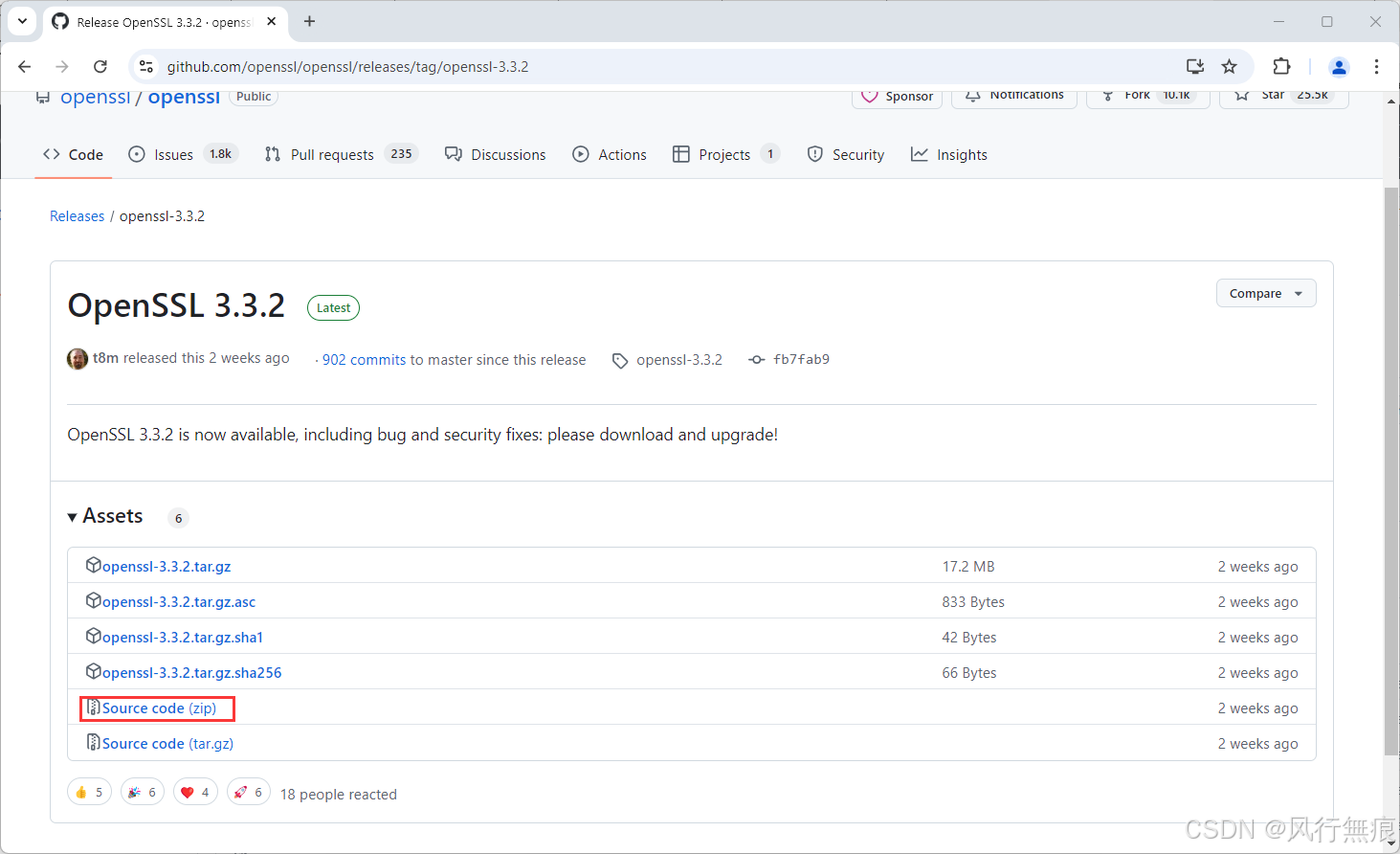Close the Release OpenSSL 3.3.2 tab
1400x854 pixels.
point(272,21)
